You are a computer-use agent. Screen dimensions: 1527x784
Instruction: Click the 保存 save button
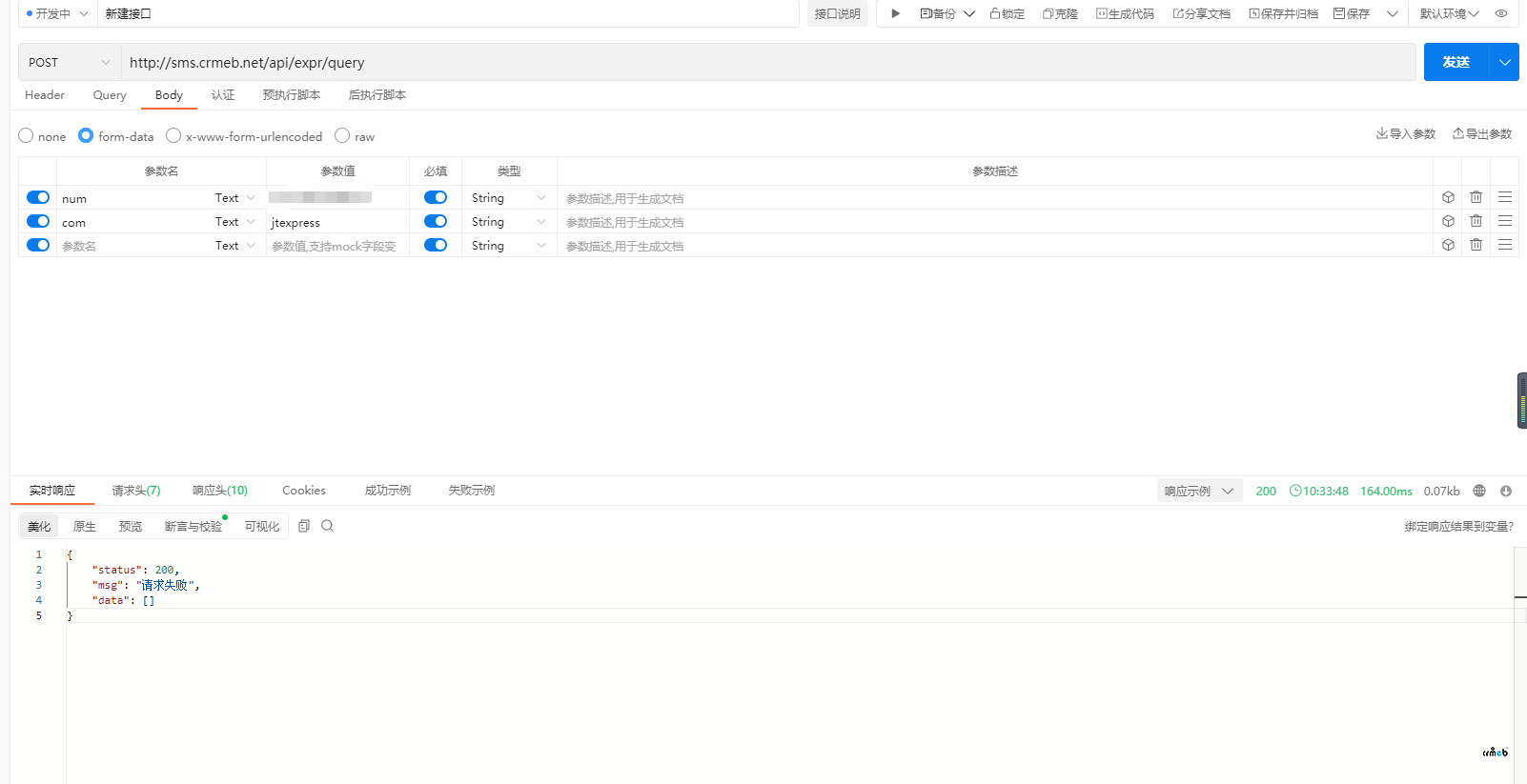[1352, 13]
